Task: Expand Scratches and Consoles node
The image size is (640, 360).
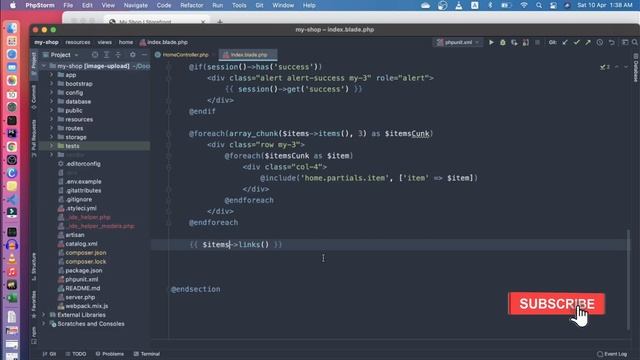Action: pyautogui.click(x=44, y=324)
